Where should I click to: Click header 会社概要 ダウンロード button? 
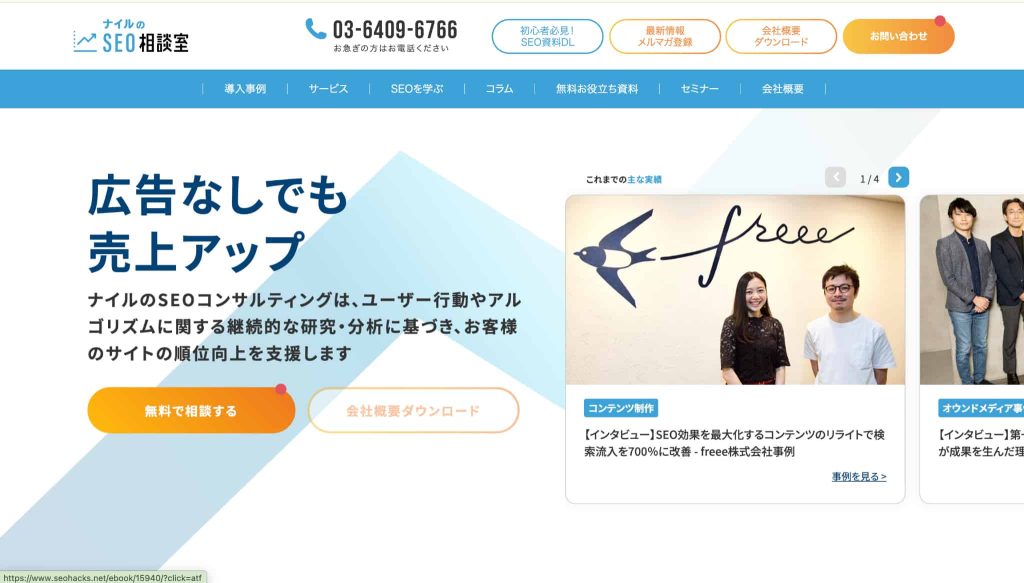point(781,36)
